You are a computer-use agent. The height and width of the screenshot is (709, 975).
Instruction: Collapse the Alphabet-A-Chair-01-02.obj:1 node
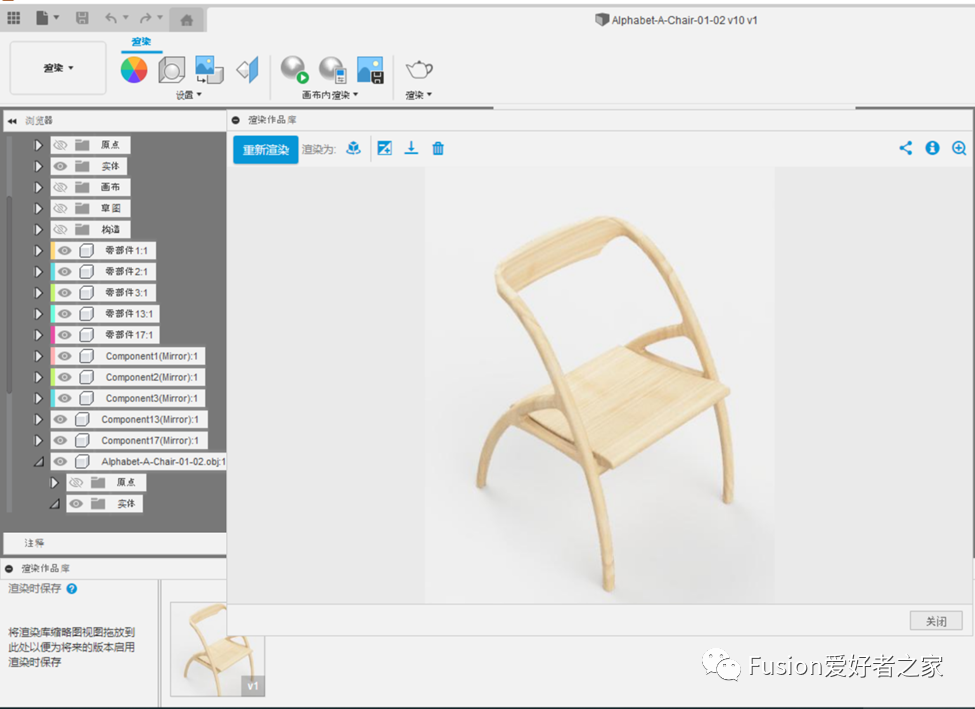pyautogui.click(x=40, y=462)
